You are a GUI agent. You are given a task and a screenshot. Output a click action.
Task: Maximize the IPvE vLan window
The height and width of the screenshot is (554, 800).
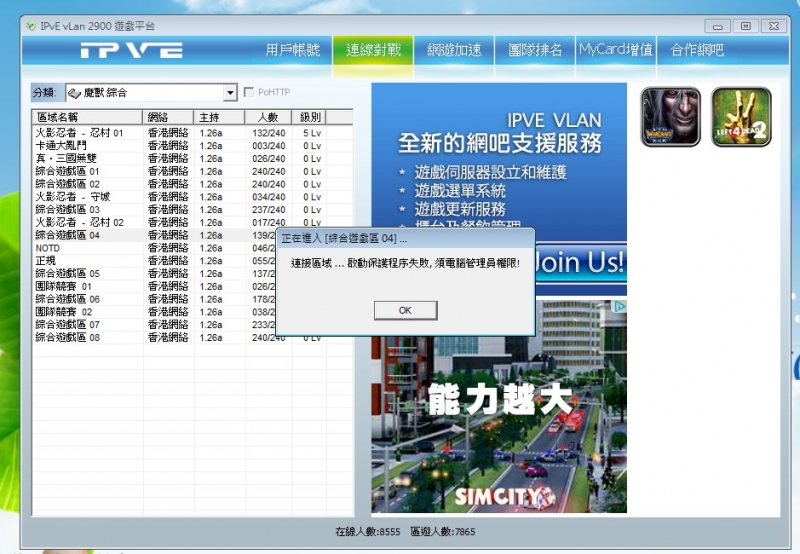(x=745, y=26)
